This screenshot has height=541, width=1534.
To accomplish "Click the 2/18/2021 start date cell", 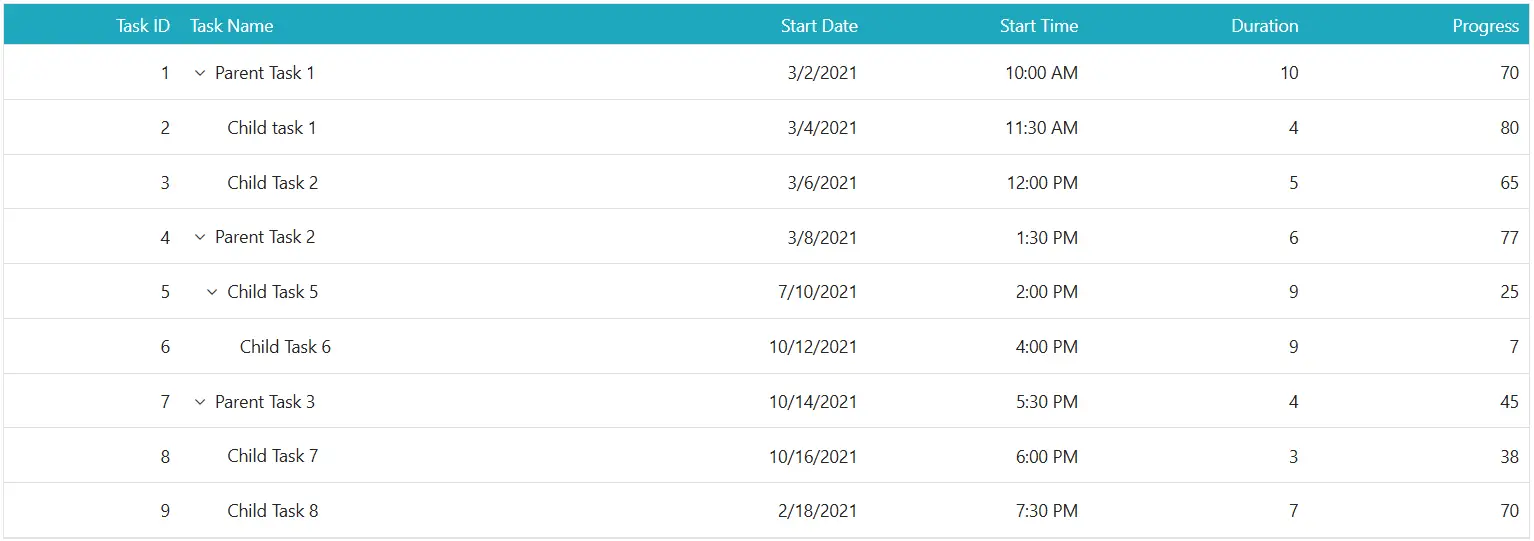I will coord(817,511).
